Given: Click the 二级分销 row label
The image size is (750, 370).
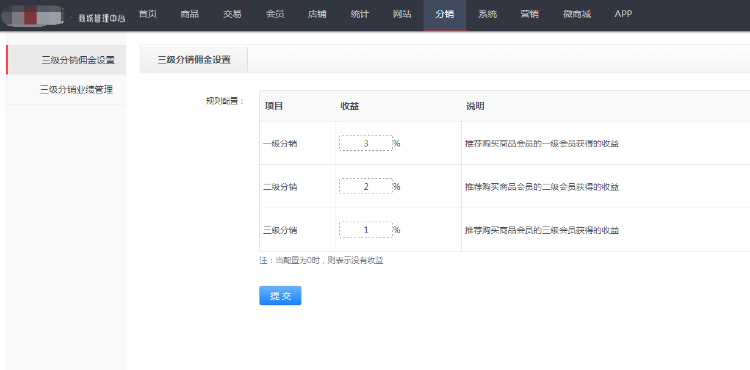Looking at the screenshot, I should coord(280,187).
